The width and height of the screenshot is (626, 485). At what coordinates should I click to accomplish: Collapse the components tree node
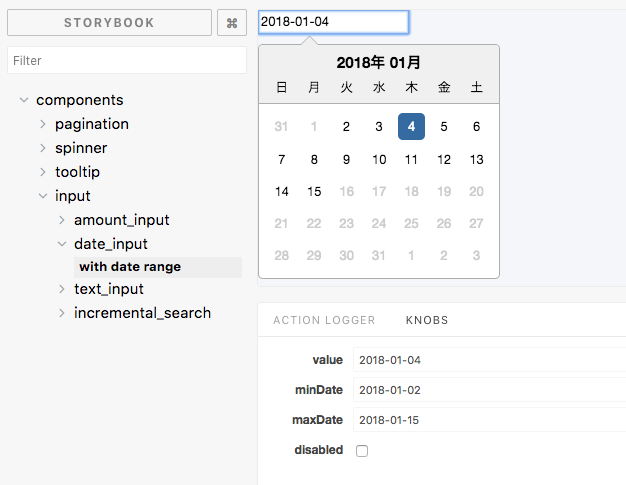click(x=24, y=100)
